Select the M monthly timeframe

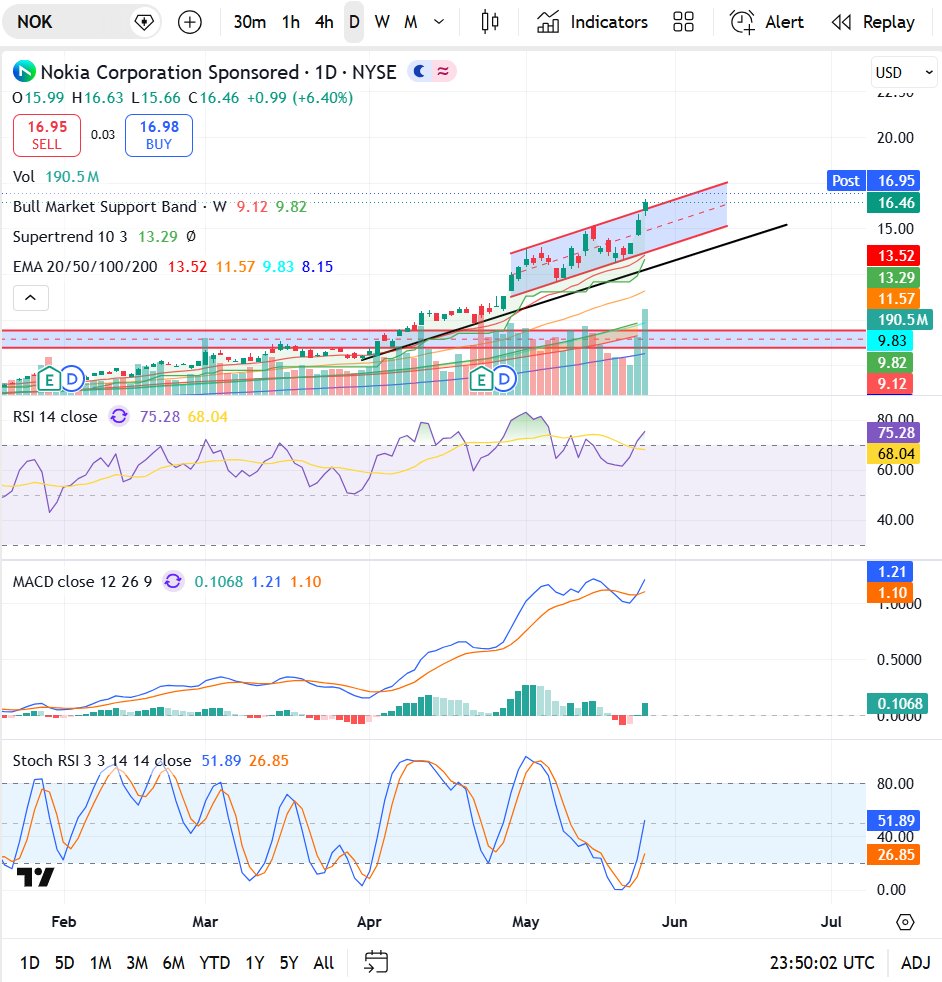tap(410, 23)
